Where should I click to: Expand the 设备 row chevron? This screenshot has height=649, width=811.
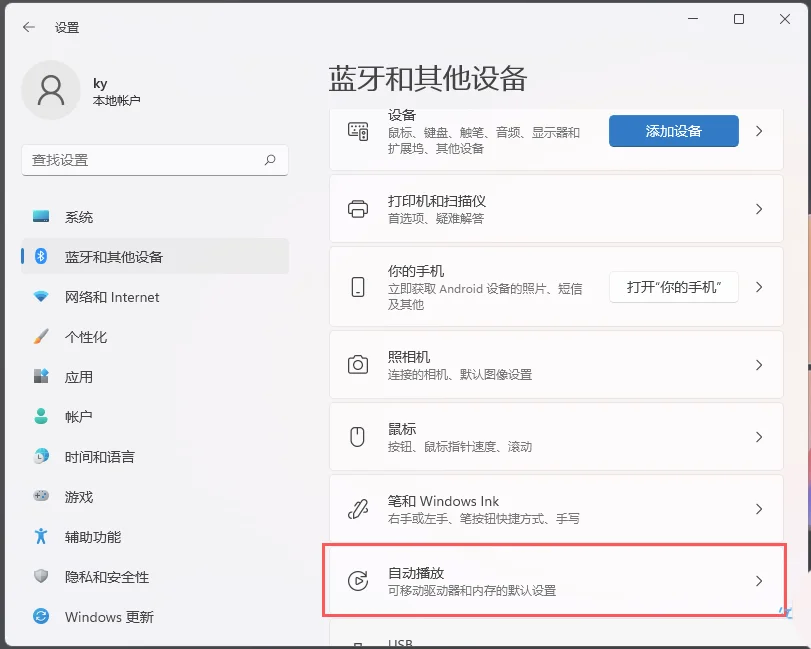[759, 131]
